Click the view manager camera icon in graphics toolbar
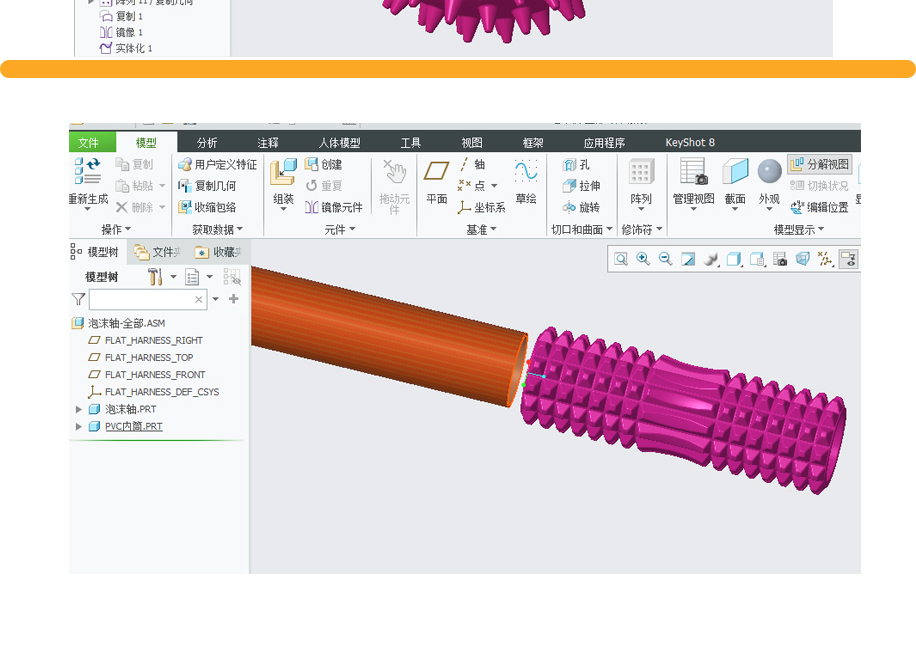The height and width of the screenshot is (650, 916). (x=780, y=259)
